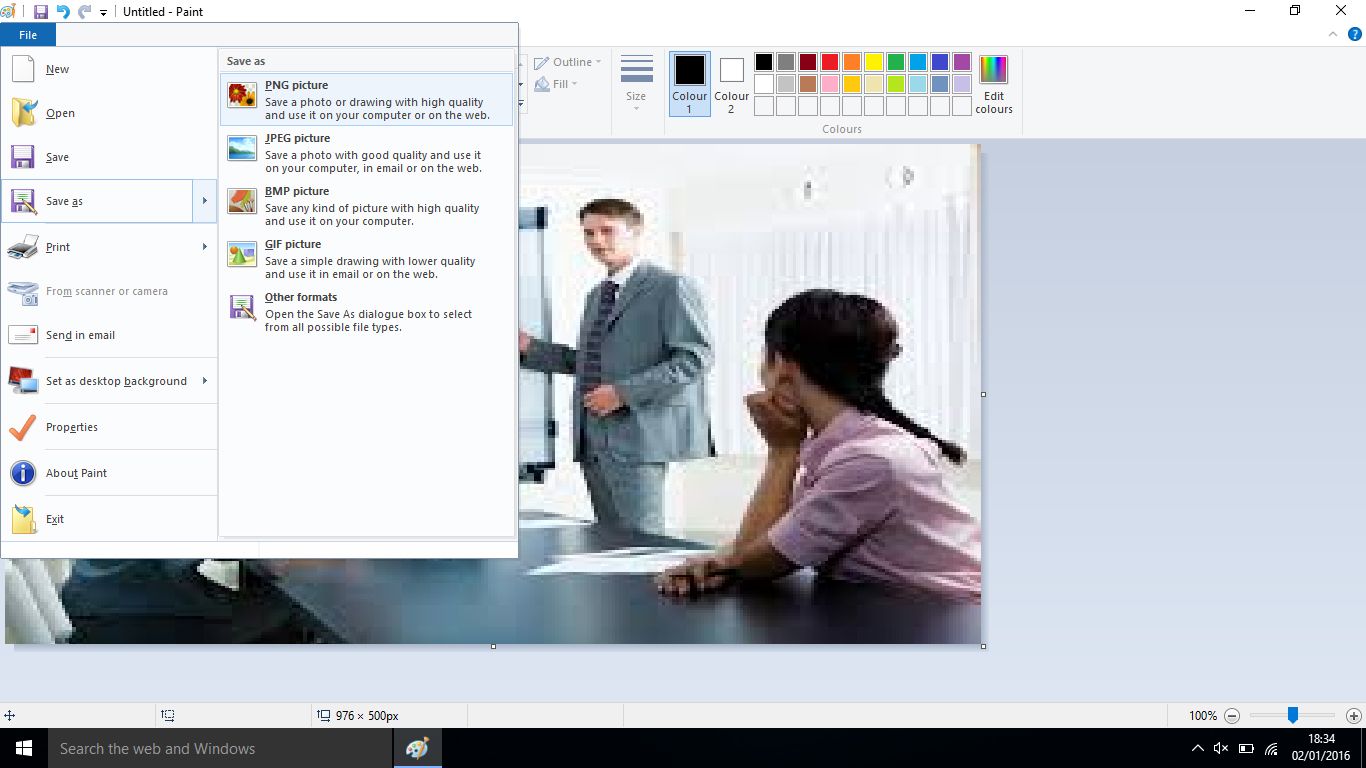Save the file via Quick Access Save icon
Image resolution: width=1366 pixels, height=768 pixels.
coord(40,11)
